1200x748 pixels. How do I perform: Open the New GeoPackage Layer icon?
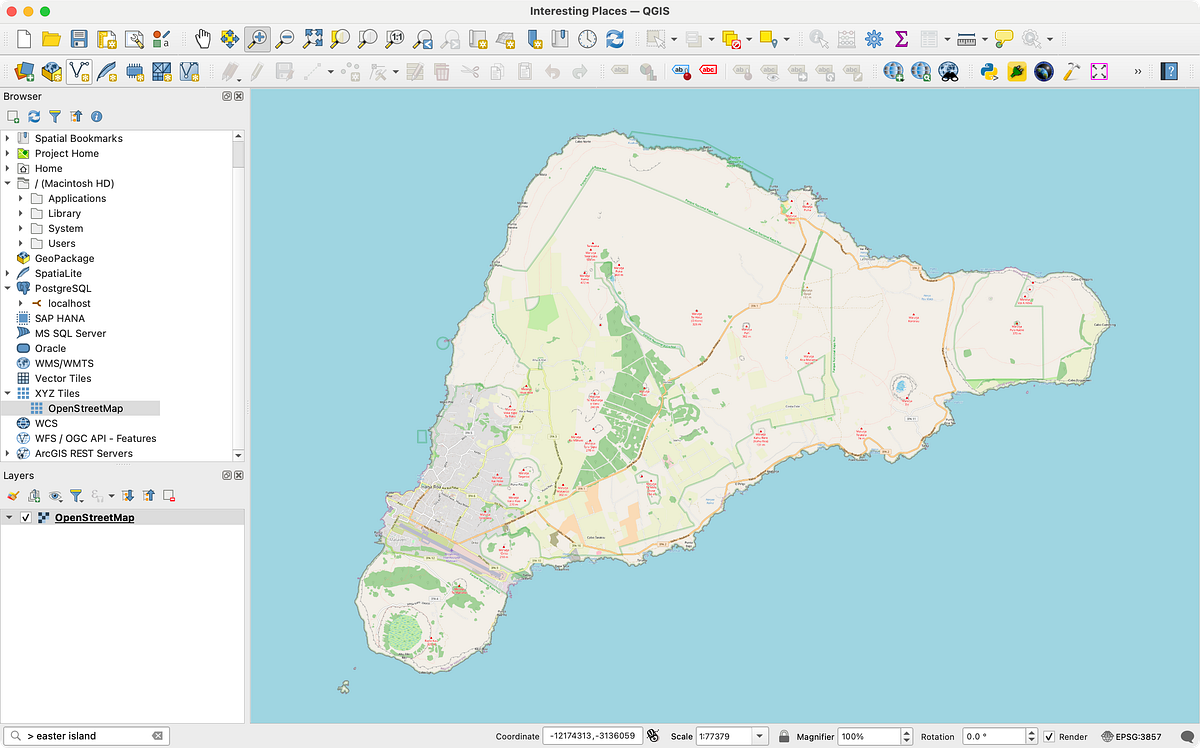[x=52, y=71]
